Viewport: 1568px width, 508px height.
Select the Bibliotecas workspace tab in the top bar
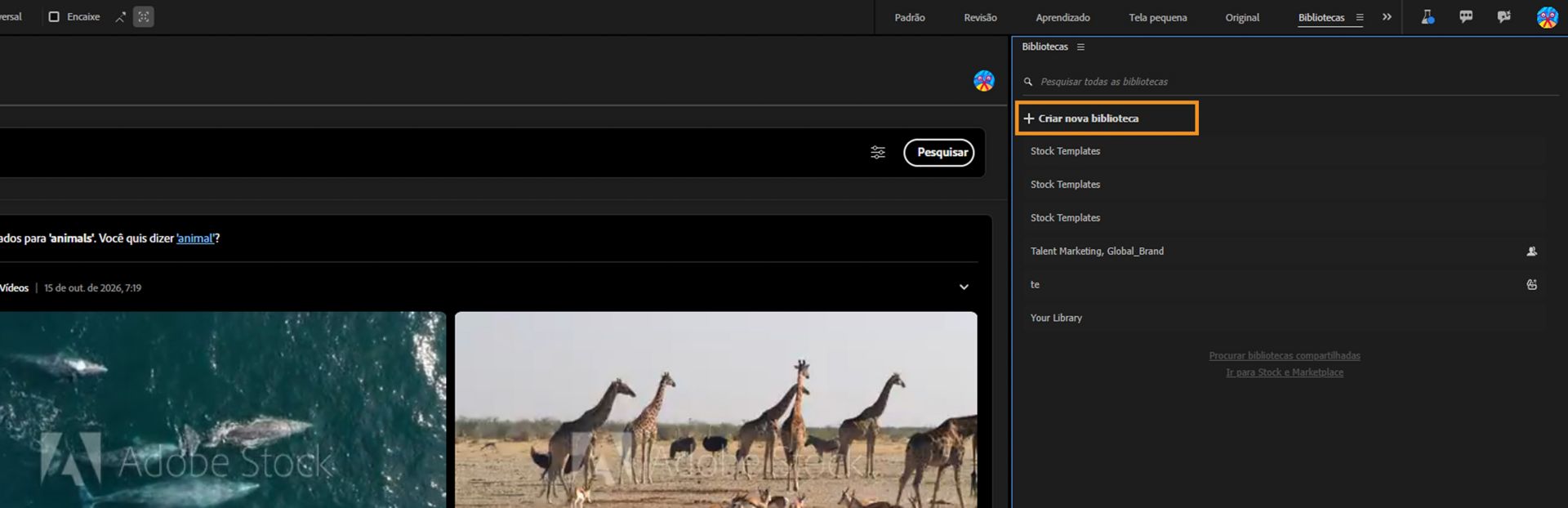(x=1321, y=17)
